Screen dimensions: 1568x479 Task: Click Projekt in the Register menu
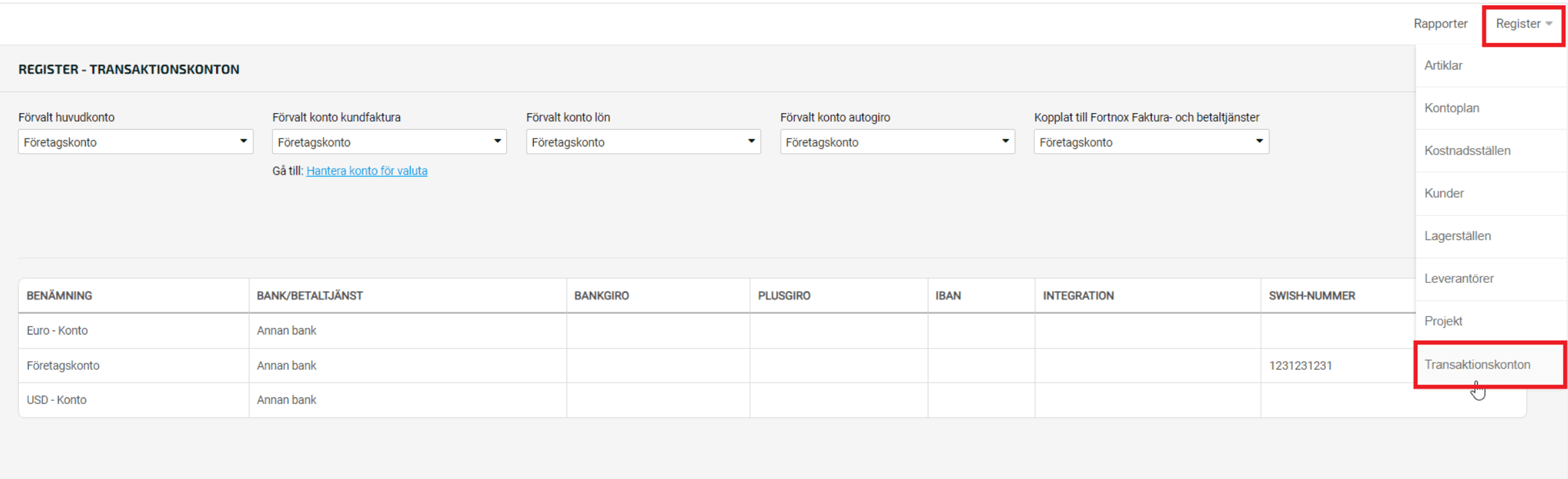pos(1443,321)
